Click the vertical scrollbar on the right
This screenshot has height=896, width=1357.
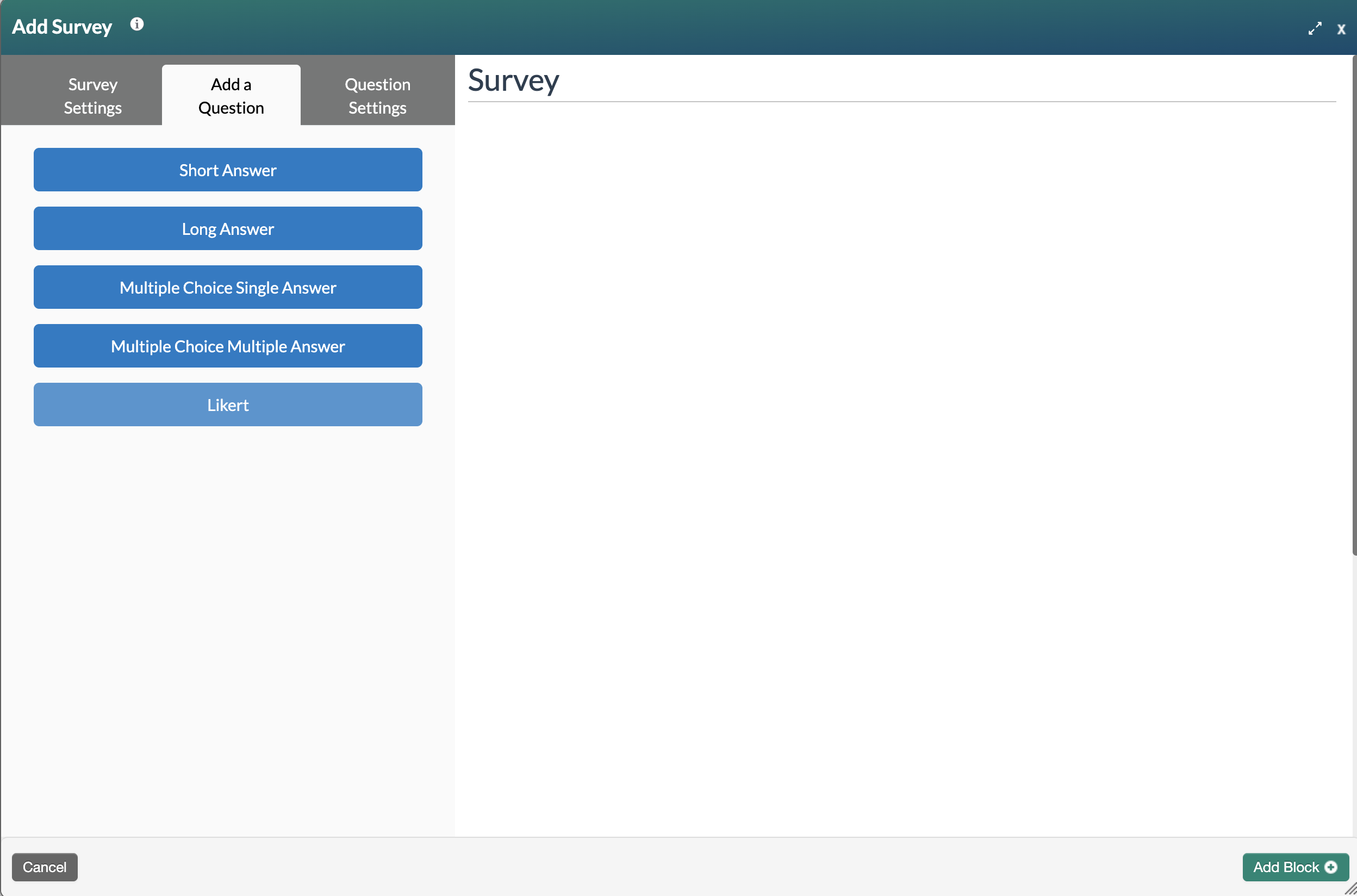[1354, 306]
